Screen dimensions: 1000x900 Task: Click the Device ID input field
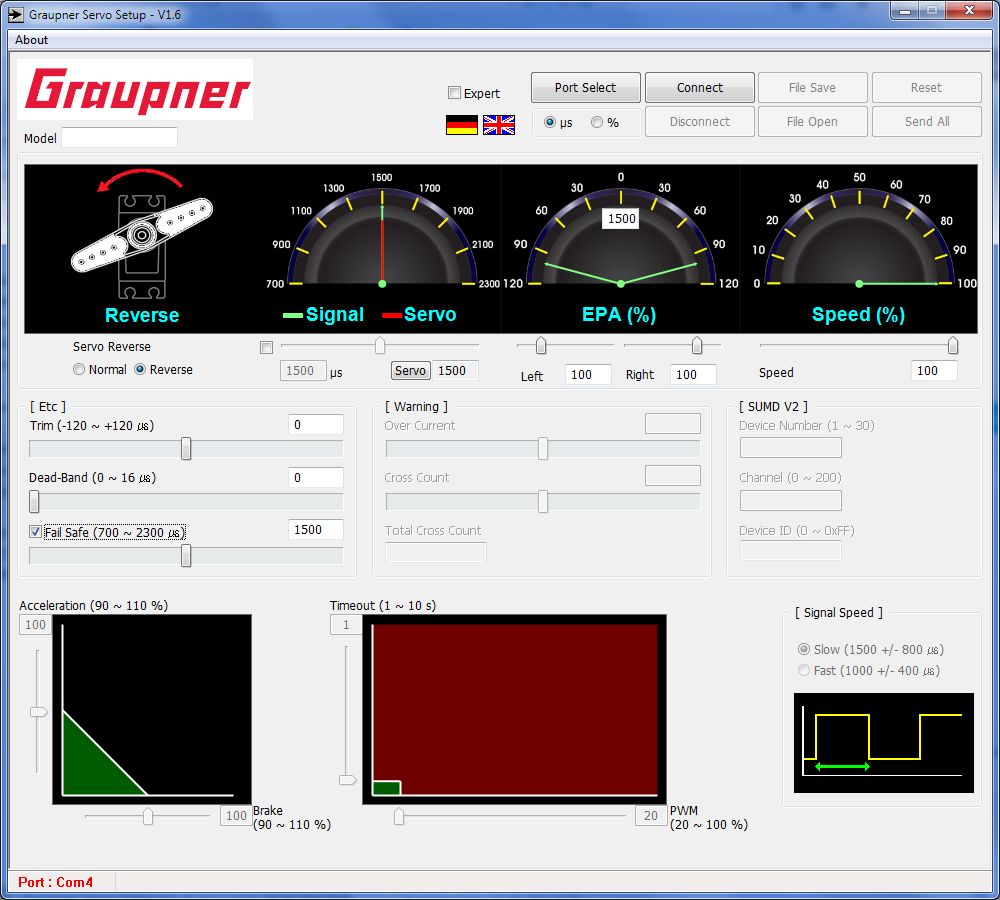(x=791, y=550)
